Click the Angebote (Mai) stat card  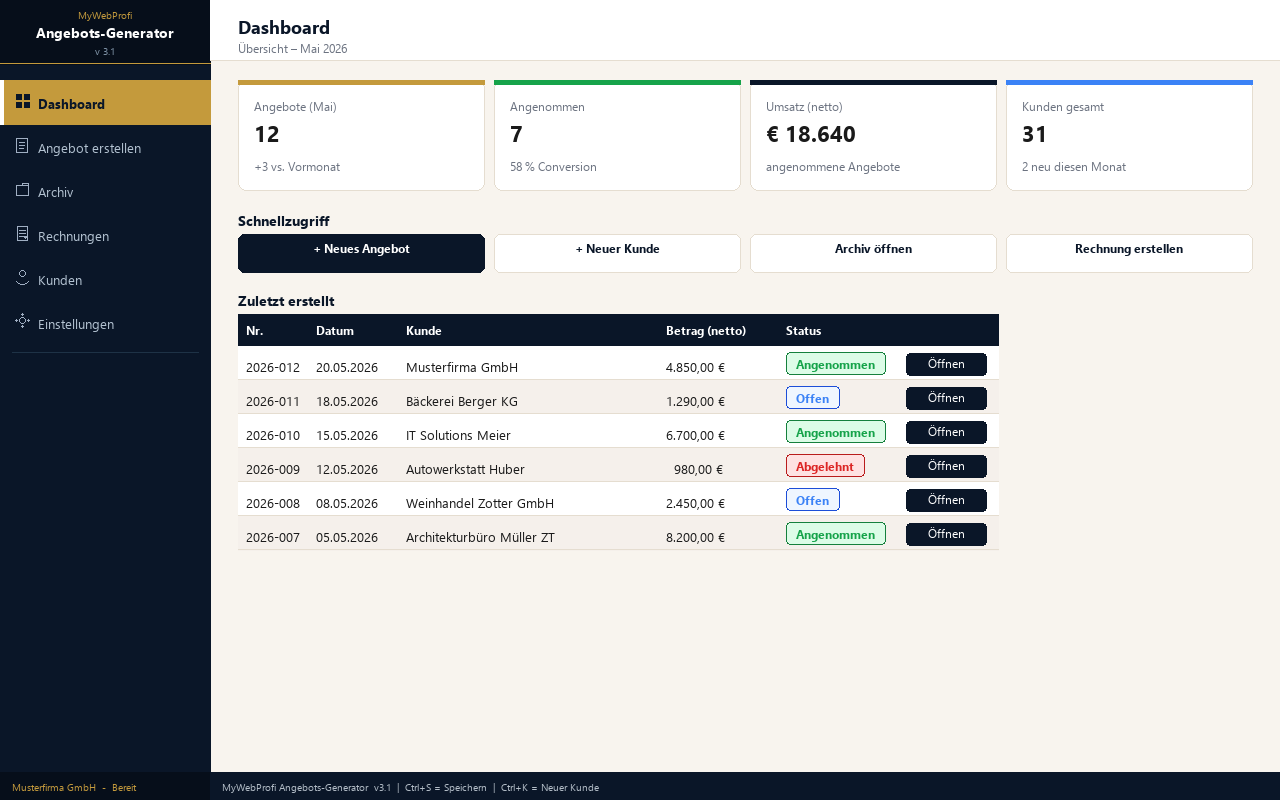point(361,135)
